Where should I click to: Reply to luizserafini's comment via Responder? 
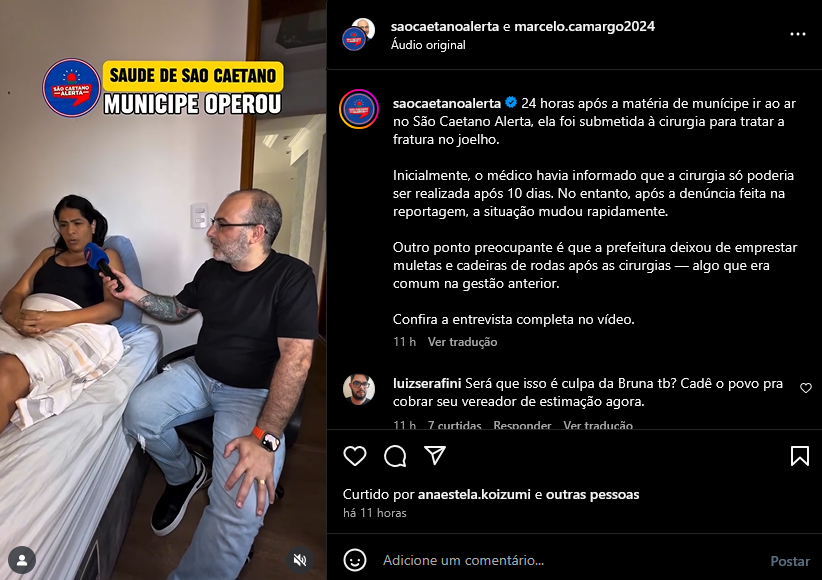pos(522,425)
